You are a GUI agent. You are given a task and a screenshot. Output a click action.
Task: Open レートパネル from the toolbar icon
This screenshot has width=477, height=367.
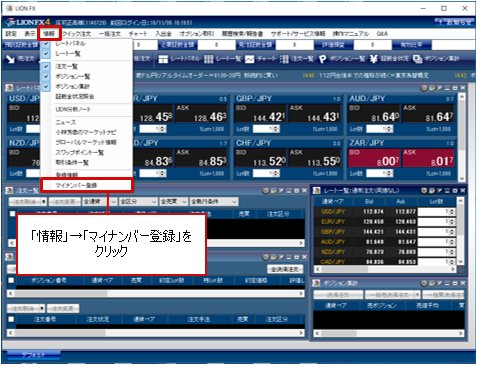click(163, 59)
